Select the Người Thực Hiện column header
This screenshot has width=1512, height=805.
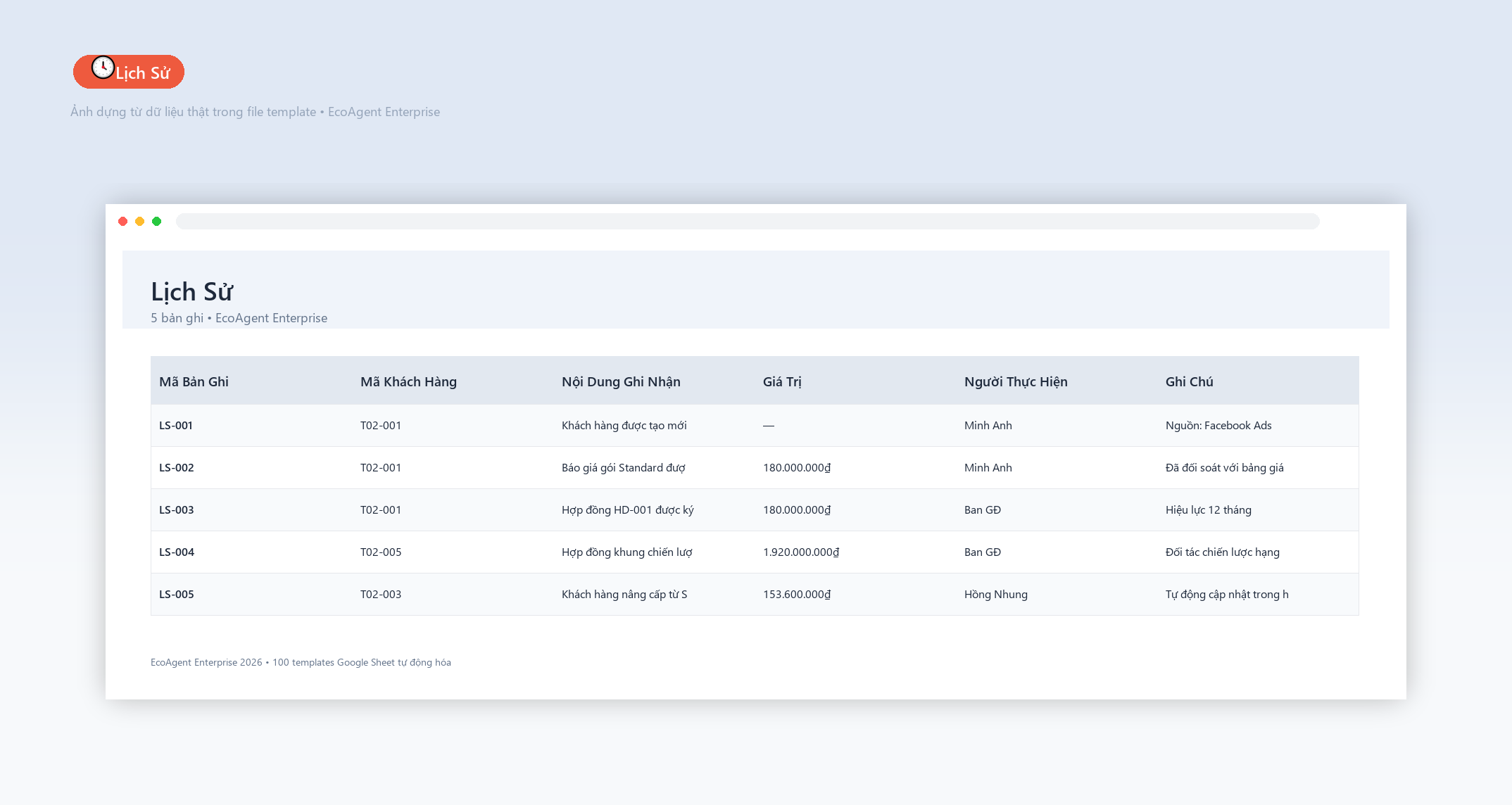point(1016,381)
